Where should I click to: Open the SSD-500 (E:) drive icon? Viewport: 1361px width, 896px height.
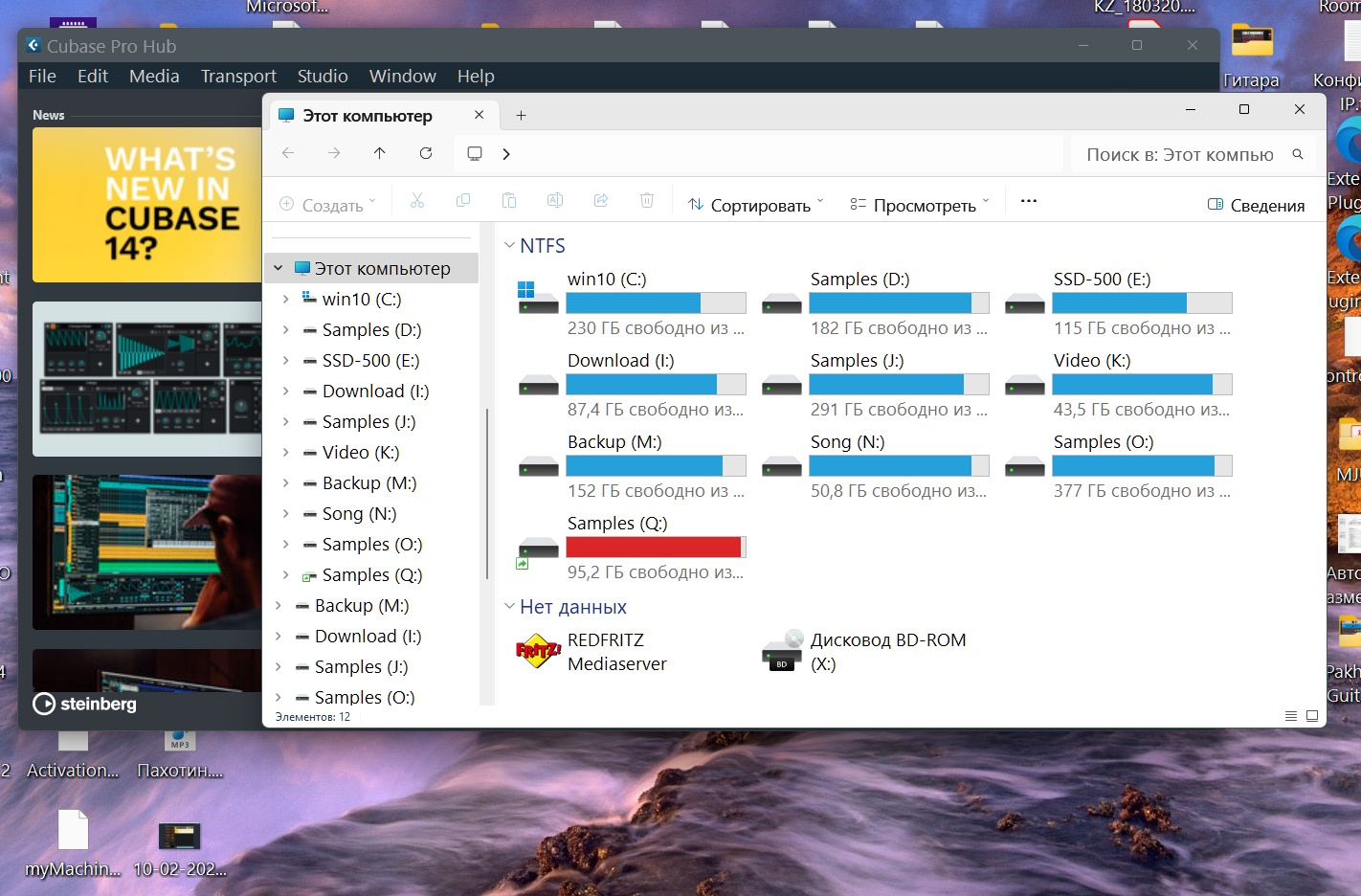click(1025, 304)
